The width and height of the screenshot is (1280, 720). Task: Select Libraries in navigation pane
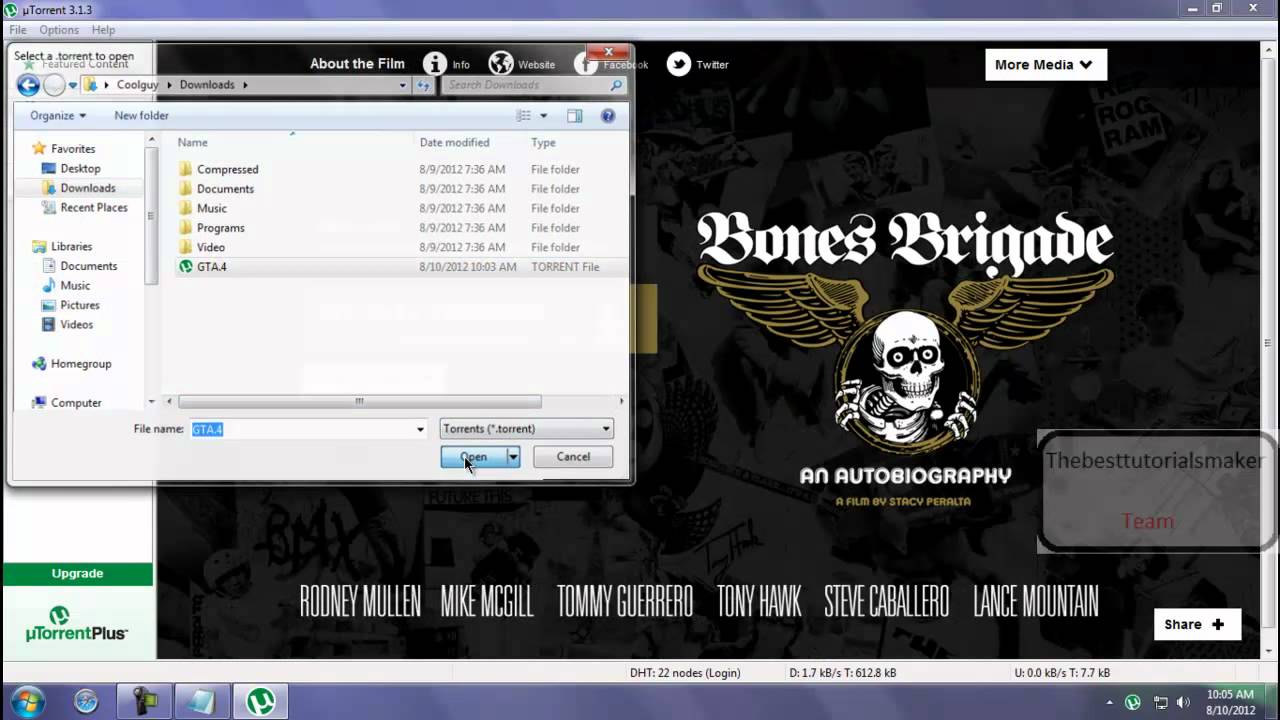click(71, 247)
